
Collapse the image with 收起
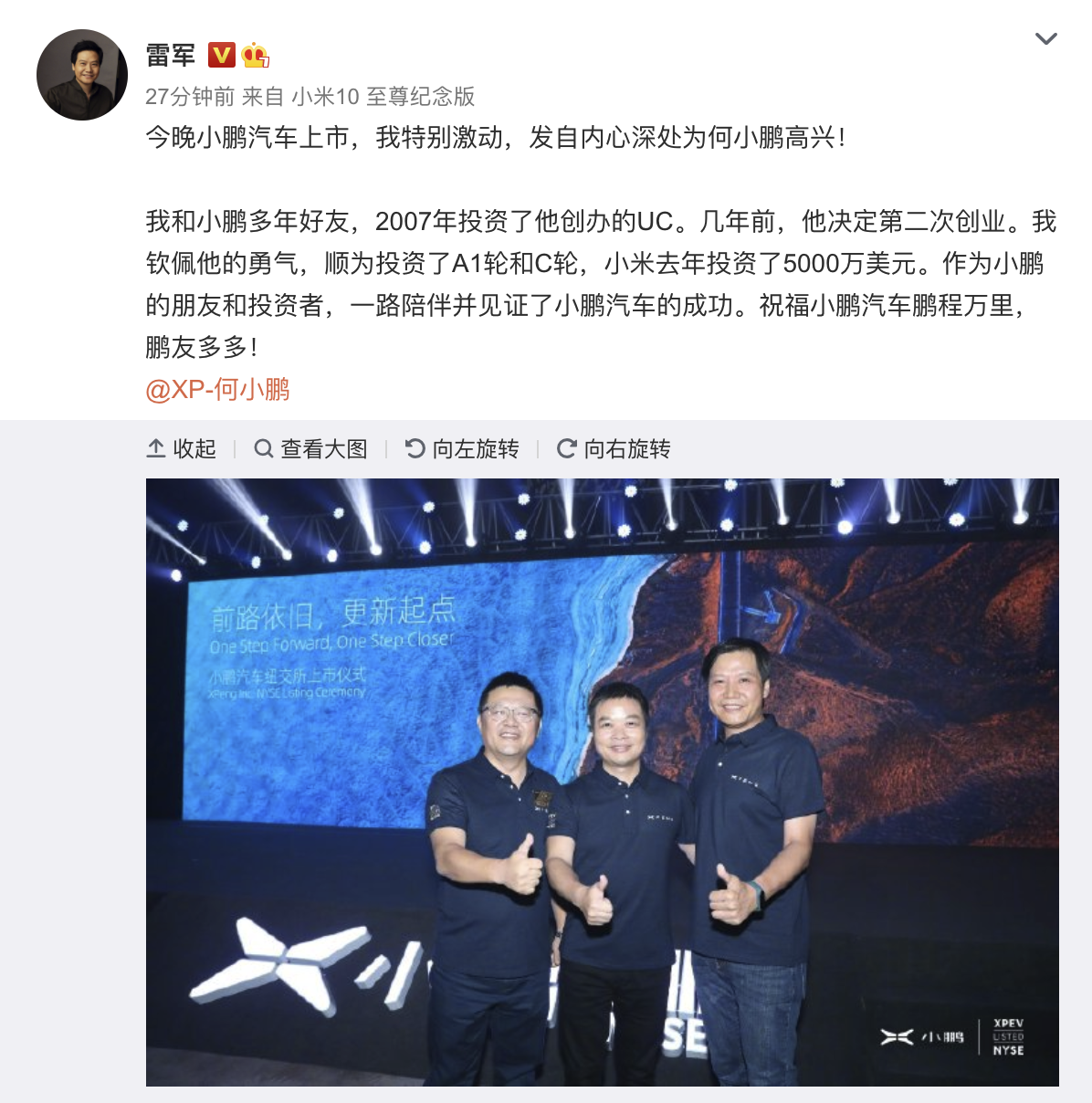[182, 448]
